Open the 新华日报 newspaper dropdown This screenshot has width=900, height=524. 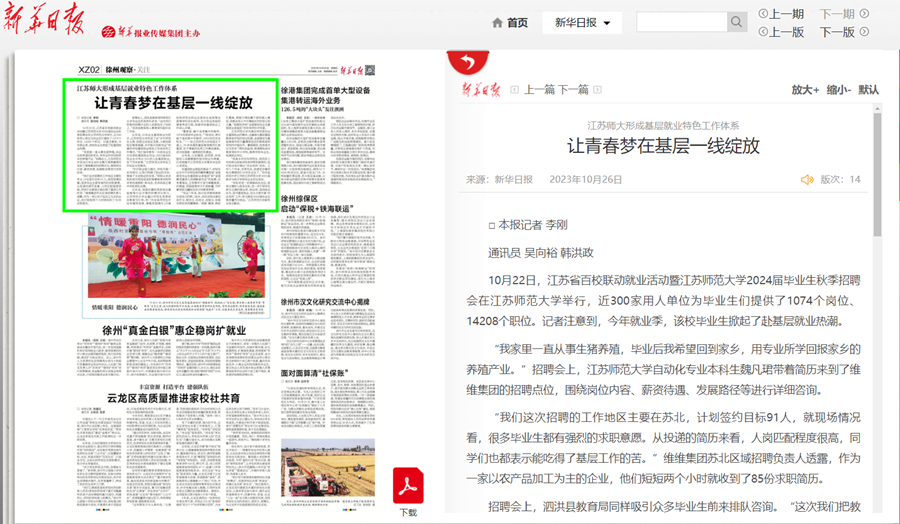click(x=582, y=22)
